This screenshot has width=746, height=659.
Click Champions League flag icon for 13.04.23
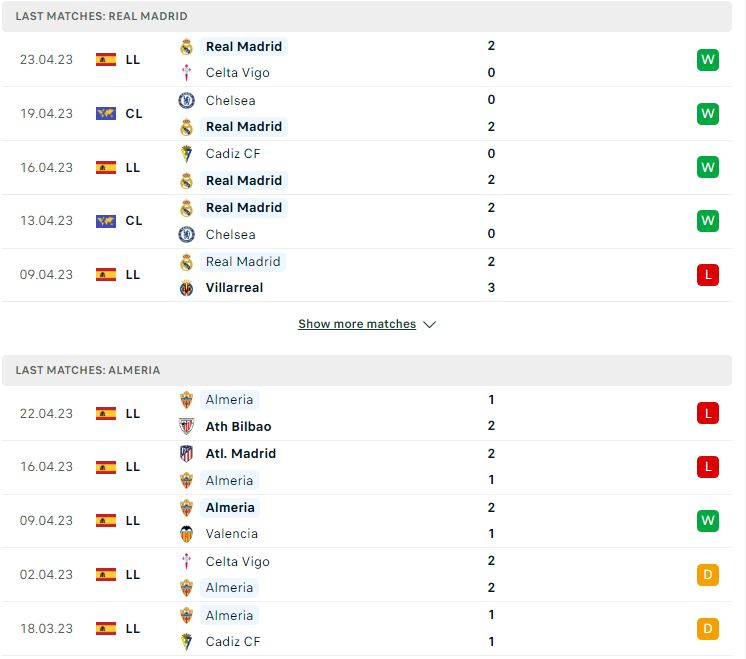click(106, 221)
